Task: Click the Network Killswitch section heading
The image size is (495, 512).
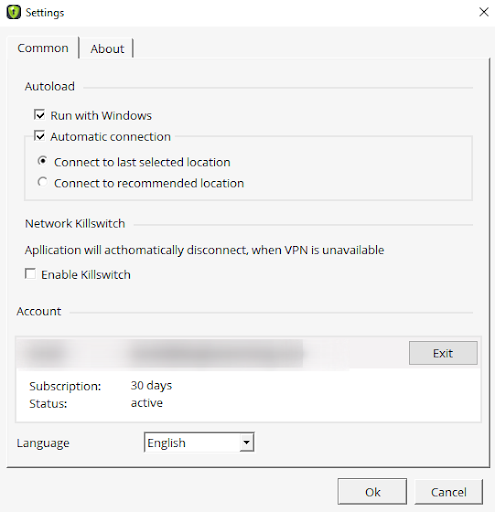Action: tap(75, 223)
